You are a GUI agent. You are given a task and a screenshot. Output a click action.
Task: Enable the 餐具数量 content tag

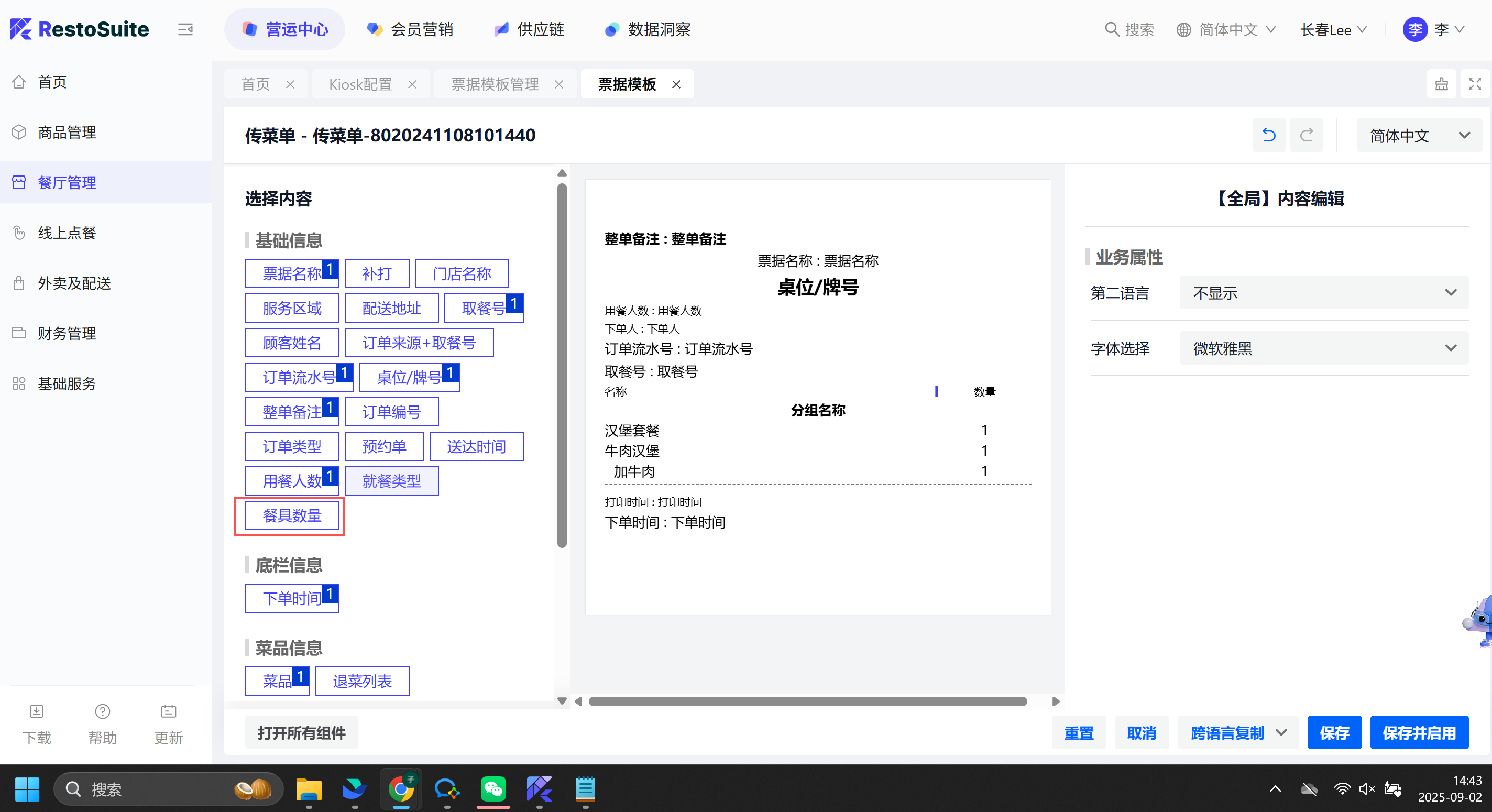point(292,515)
